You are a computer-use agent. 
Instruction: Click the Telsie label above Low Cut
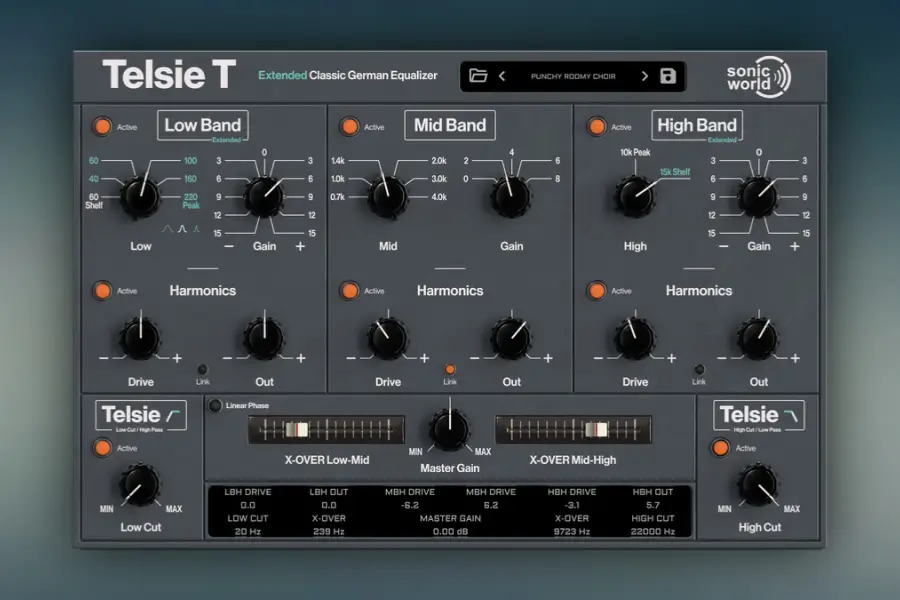coord(134,414)
